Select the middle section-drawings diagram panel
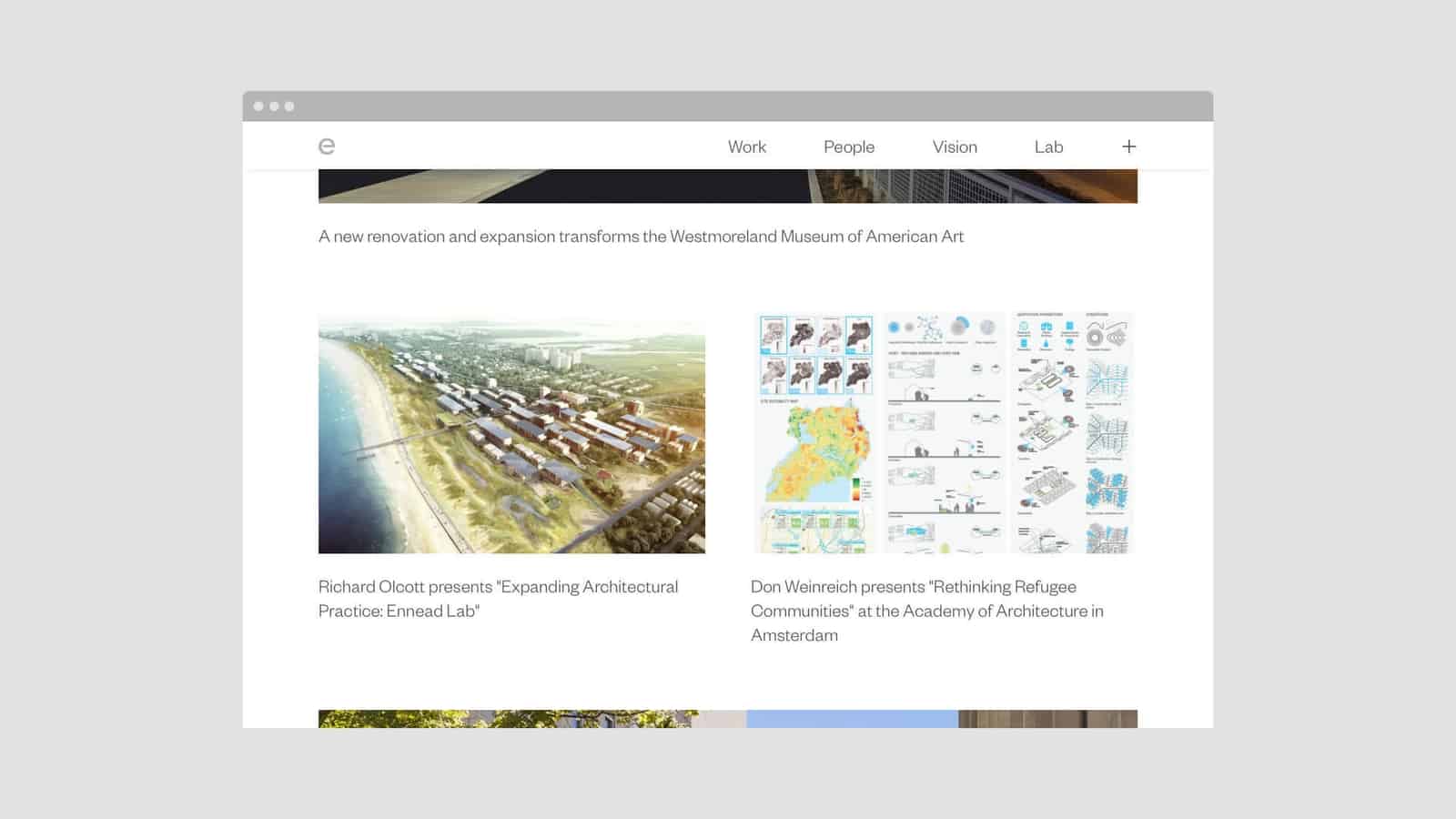Screen dimensions: 1456x819 click(944, 433)
